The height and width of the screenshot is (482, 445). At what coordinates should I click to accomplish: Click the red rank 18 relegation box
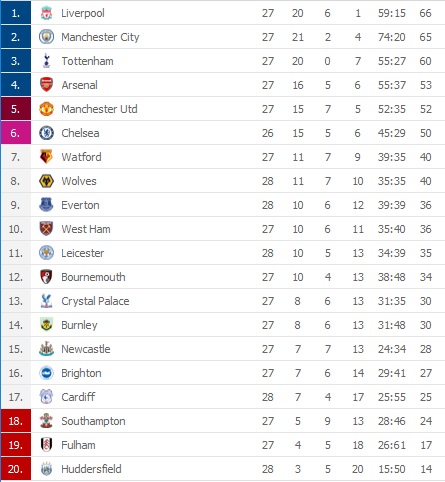tap(16, 421)
